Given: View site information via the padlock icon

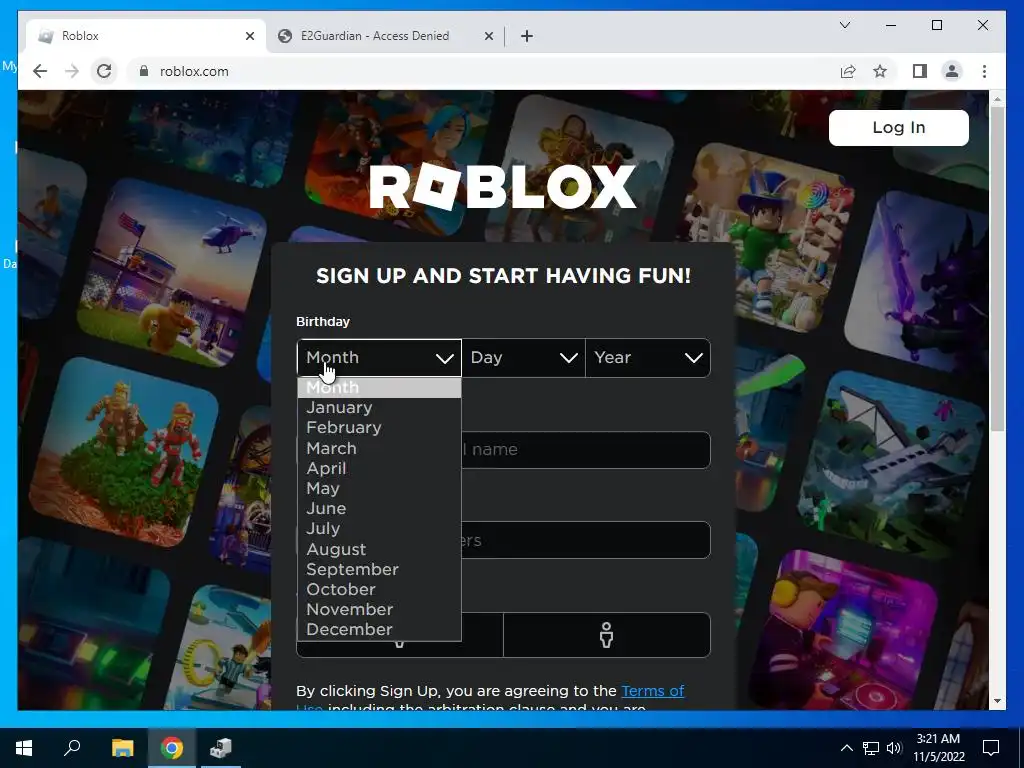Looking at the screenshot, I should pyautogui.click(x=144, y=71).
